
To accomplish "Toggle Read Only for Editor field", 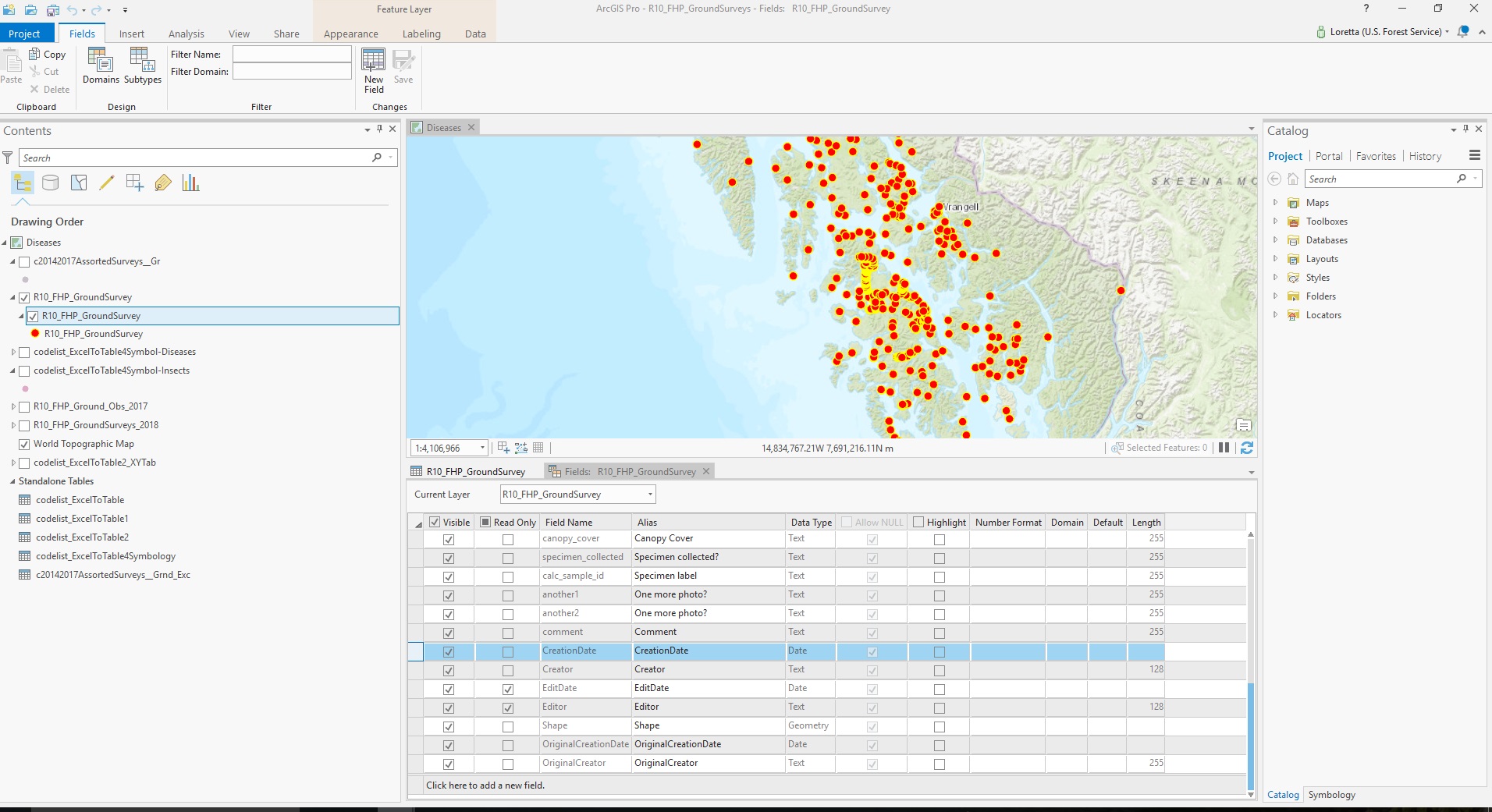I will 508,708.
